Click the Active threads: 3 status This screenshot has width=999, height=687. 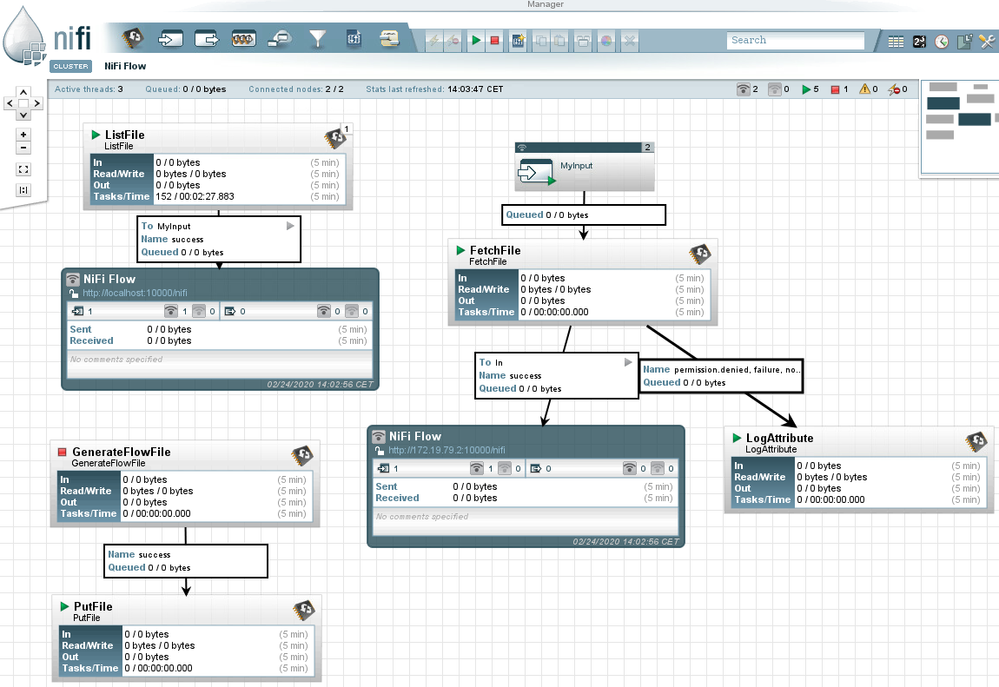89,89
